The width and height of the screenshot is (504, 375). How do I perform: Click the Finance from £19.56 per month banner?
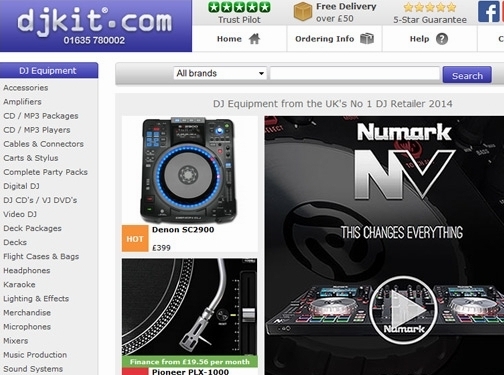(x=189, y=362)
